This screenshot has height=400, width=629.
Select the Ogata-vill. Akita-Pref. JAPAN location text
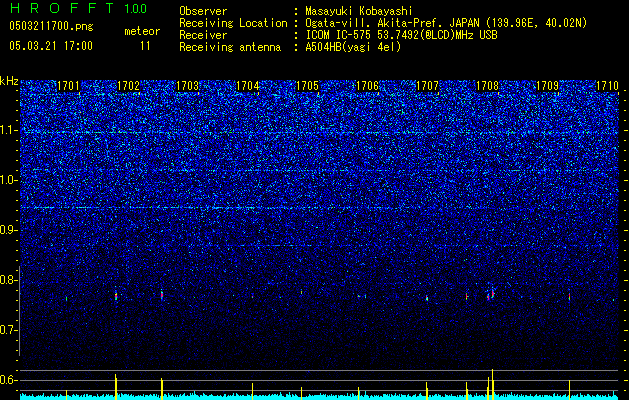(x=446, y=23)
